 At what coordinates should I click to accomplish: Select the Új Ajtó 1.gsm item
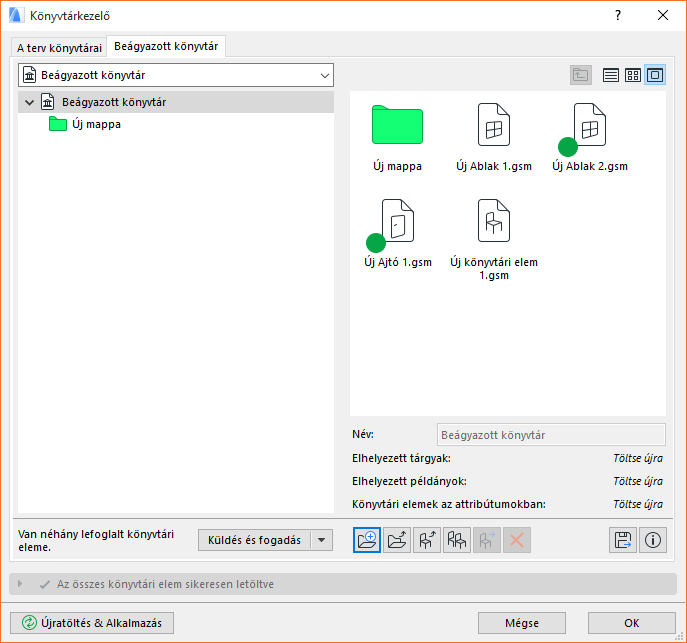397,233
